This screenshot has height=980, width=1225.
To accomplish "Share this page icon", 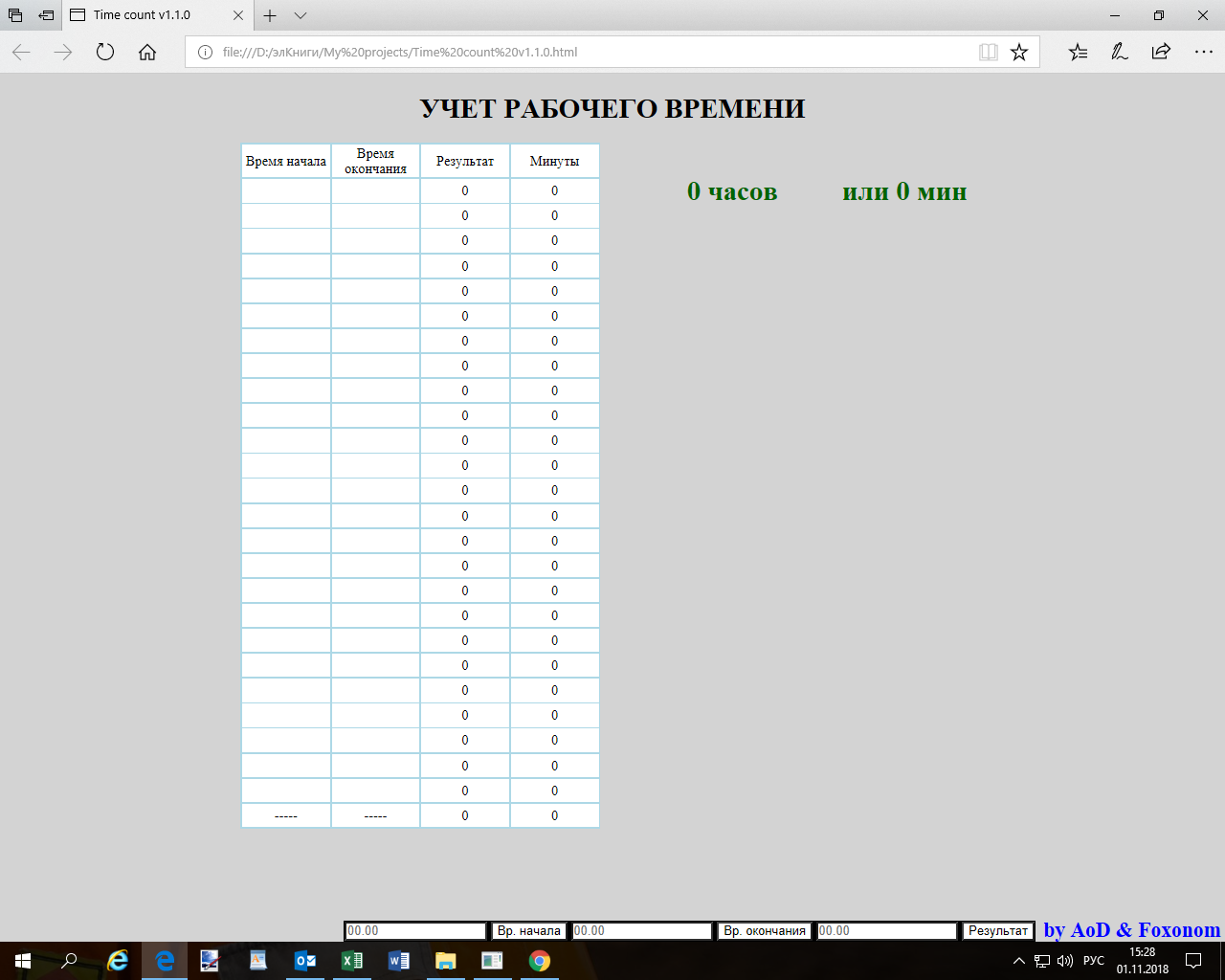I will (x=1161, y=53).
